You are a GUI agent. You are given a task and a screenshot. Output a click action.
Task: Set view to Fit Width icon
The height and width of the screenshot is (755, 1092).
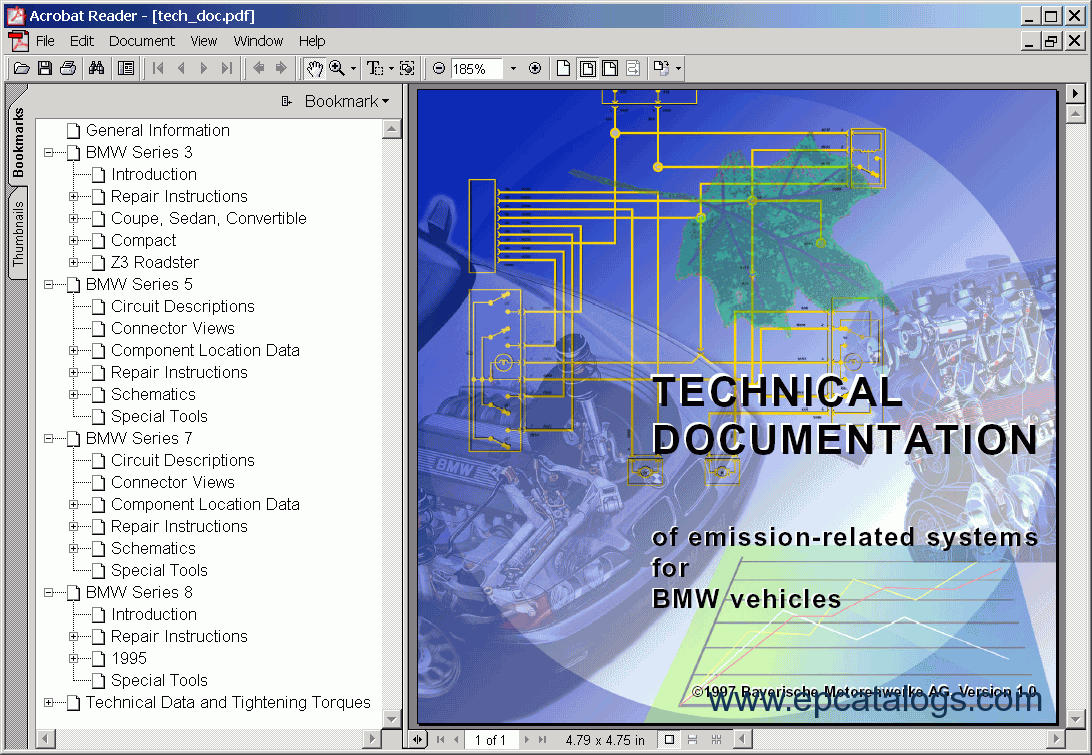coord(609,68)
